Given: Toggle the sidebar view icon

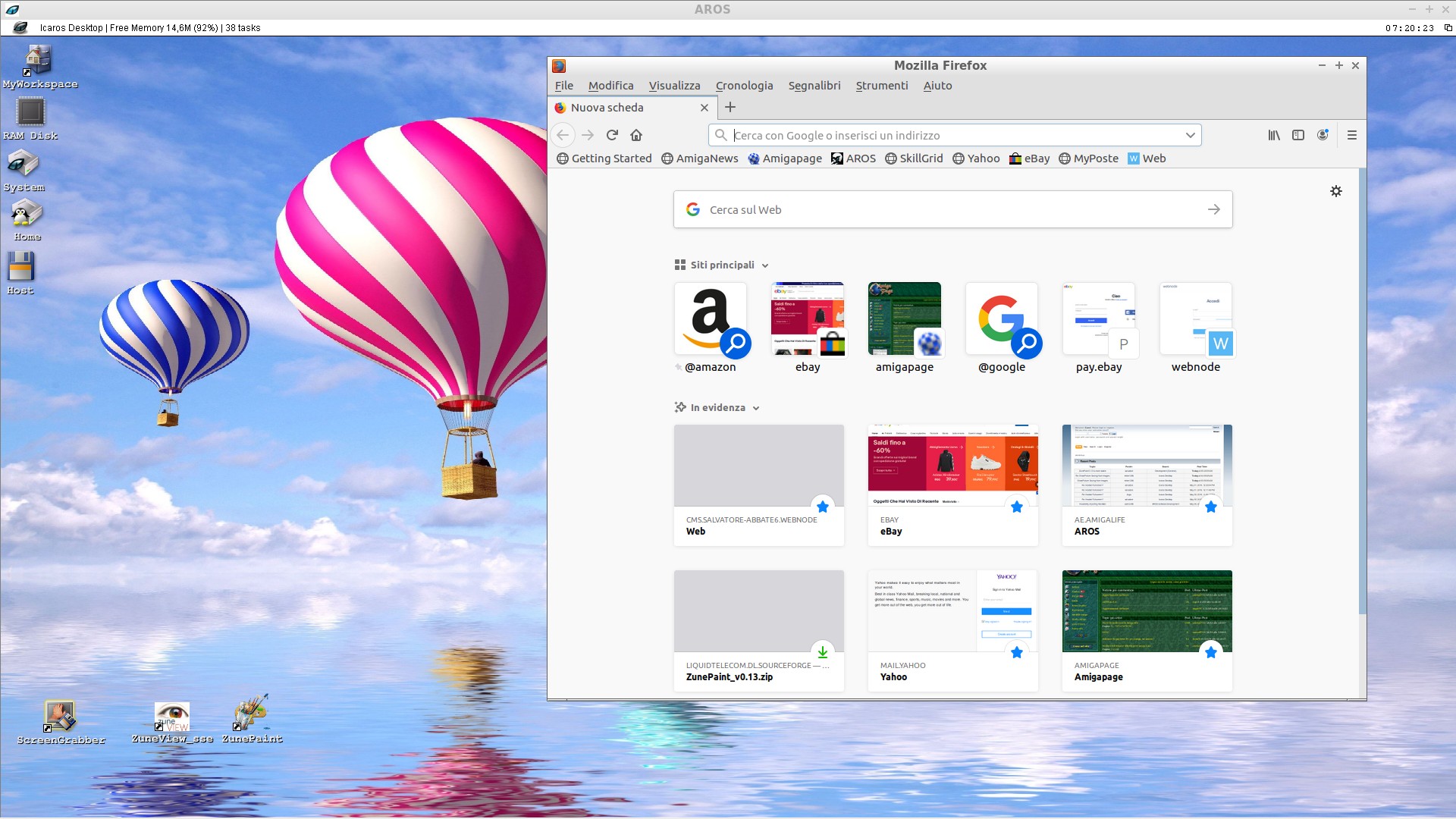Looking at the screenshot, I should (x=1298, y=135).
